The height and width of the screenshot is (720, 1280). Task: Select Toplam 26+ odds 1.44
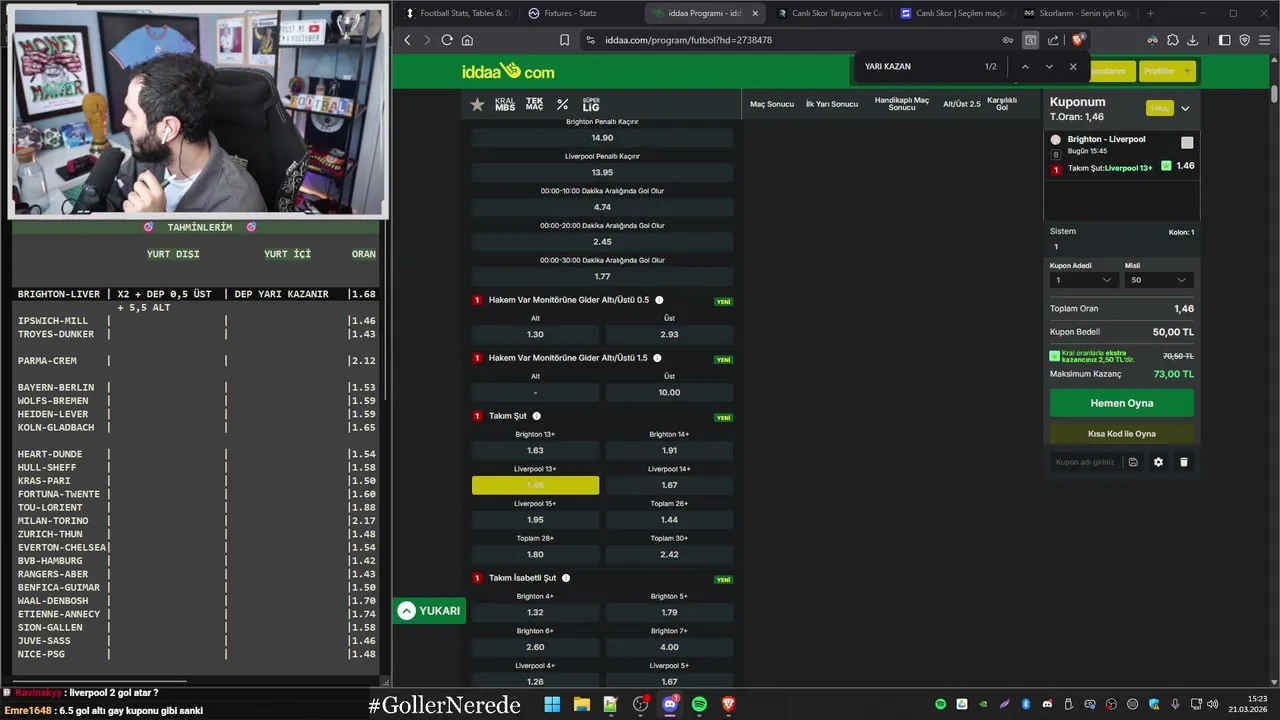pyautogui.click(x=669, y=519)
